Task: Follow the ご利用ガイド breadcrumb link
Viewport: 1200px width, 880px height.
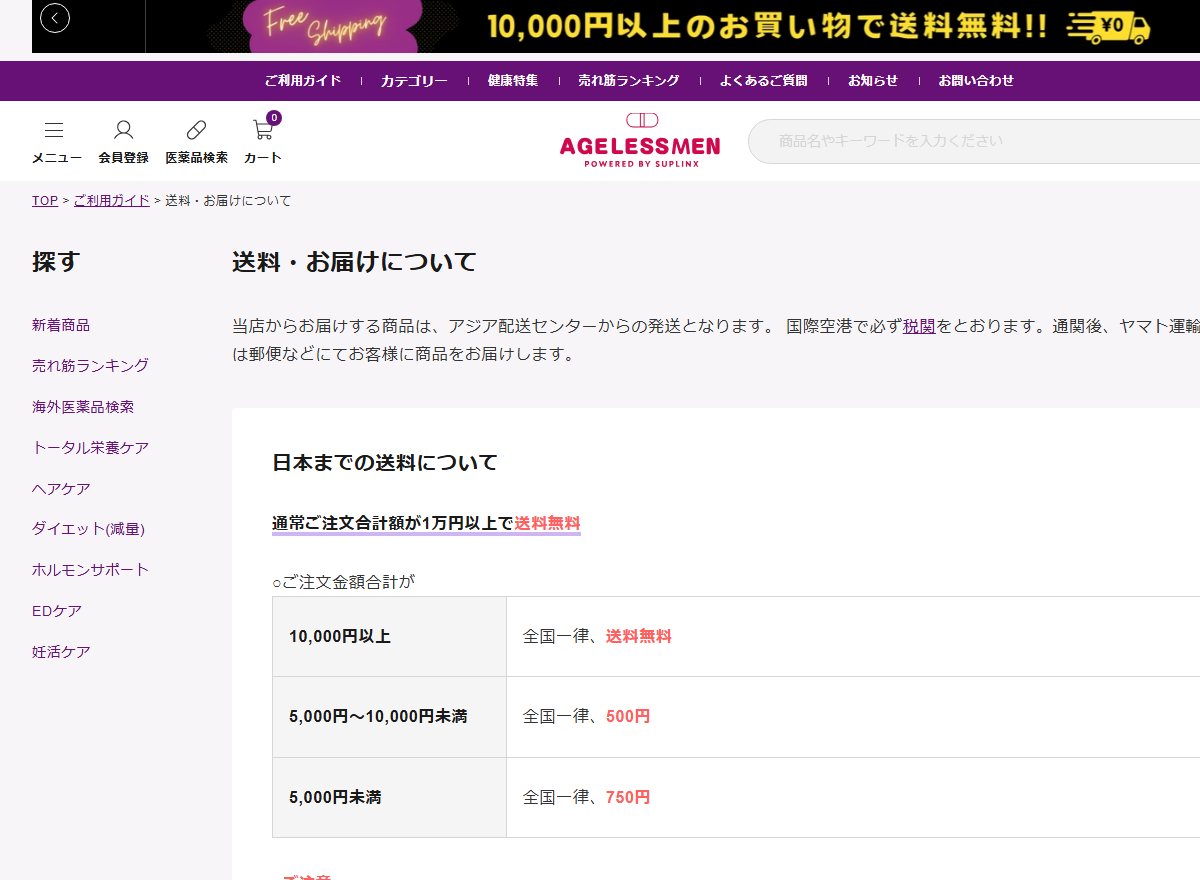Action: coord(112,201)
